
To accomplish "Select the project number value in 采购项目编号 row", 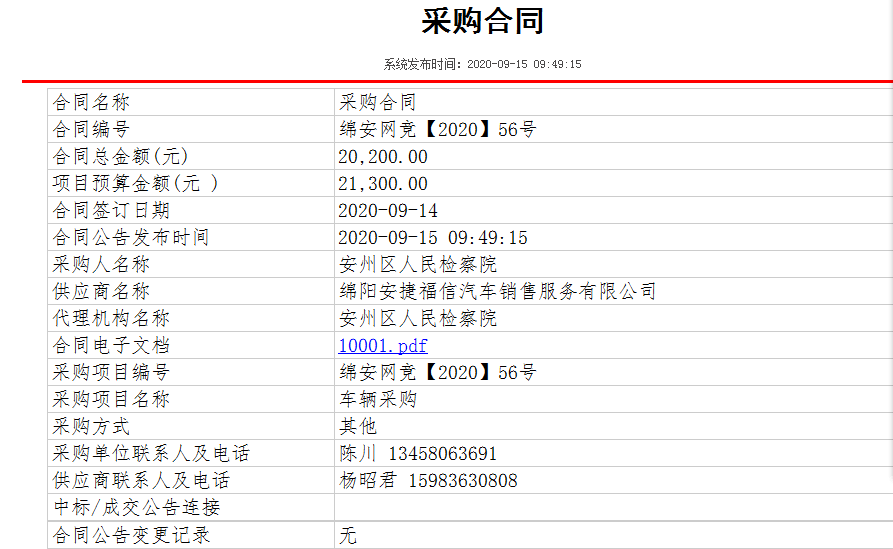I will point(437,373).
